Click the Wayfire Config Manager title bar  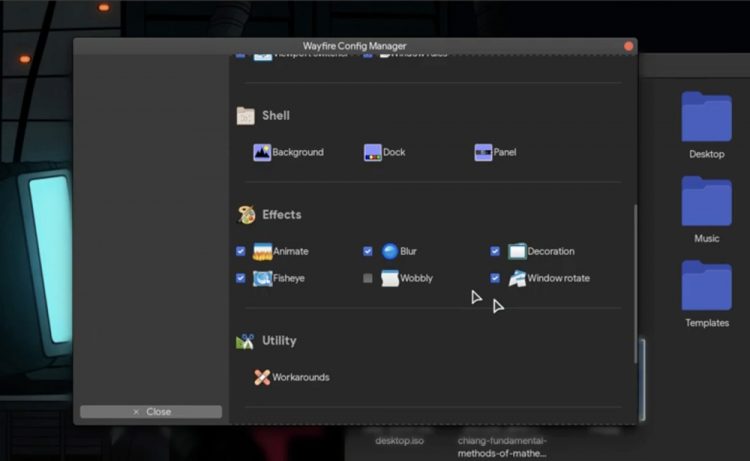pos(355,46)
